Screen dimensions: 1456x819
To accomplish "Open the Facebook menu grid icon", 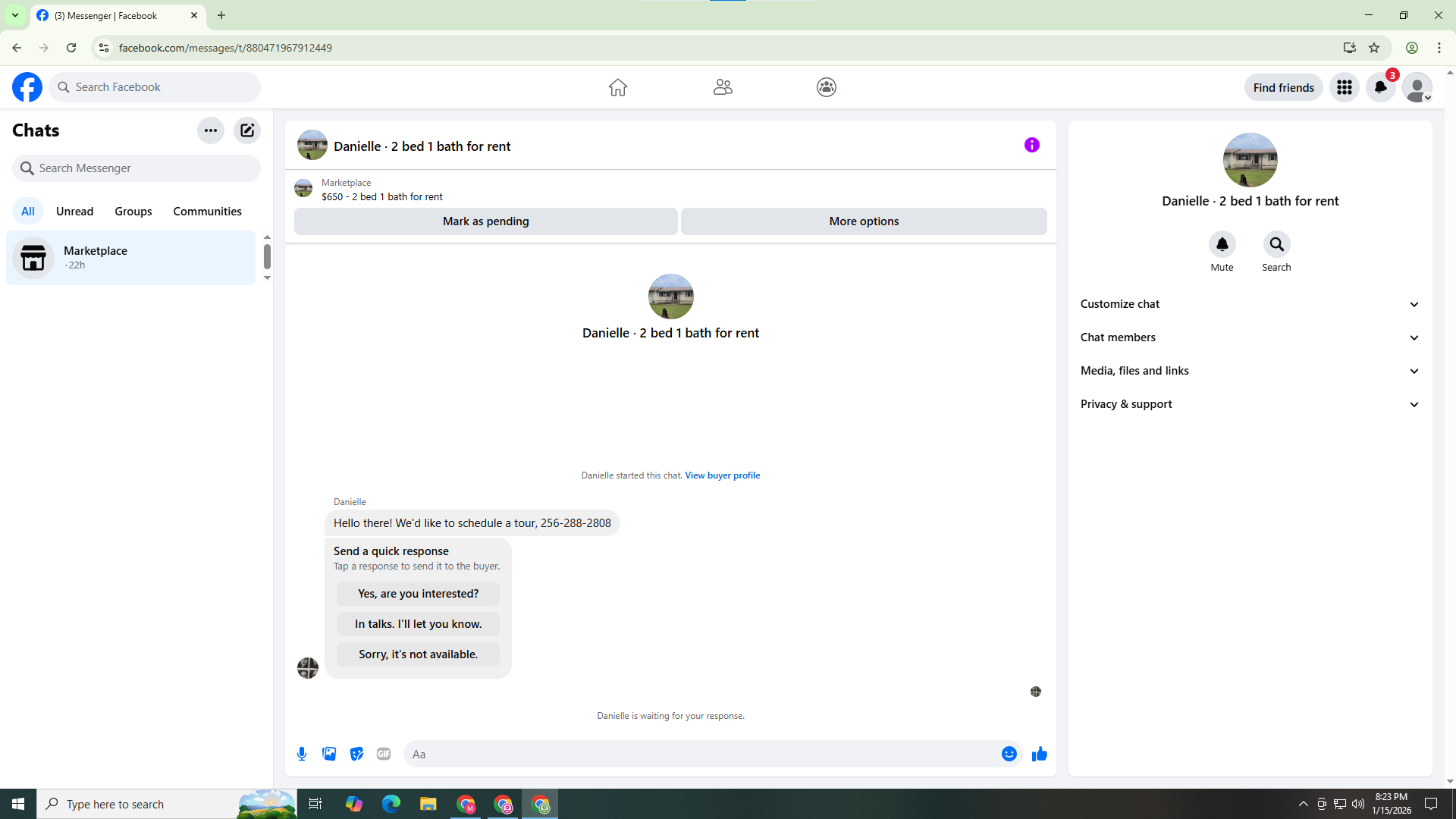I will coord(1344,87).
